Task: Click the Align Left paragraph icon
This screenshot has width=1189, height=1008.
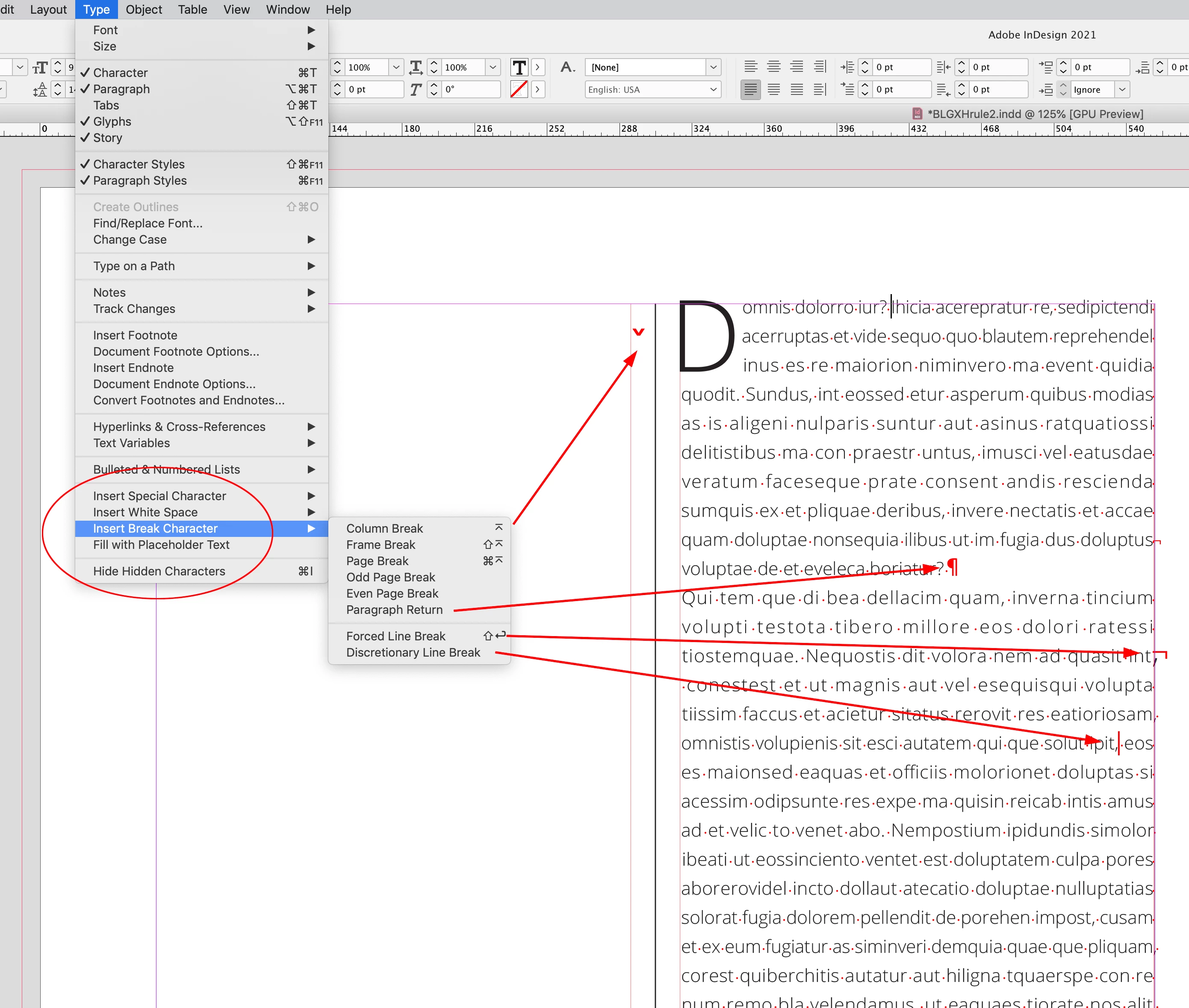Action: [750, 67]
